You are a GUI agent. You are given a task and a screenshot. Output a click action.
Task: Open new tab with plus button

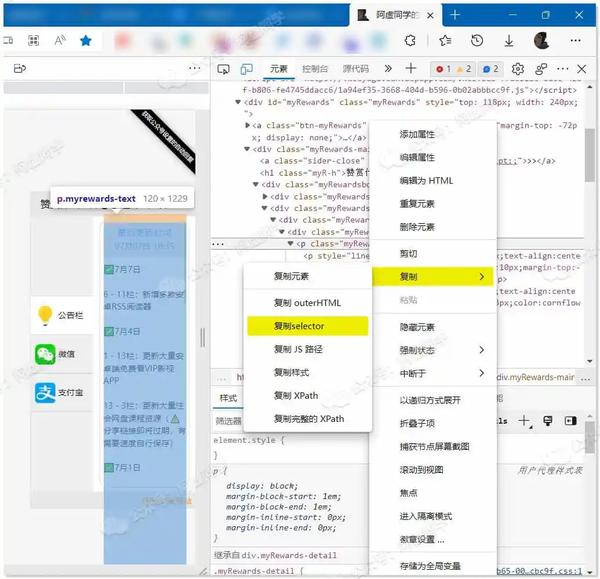(x=455, y=15)
